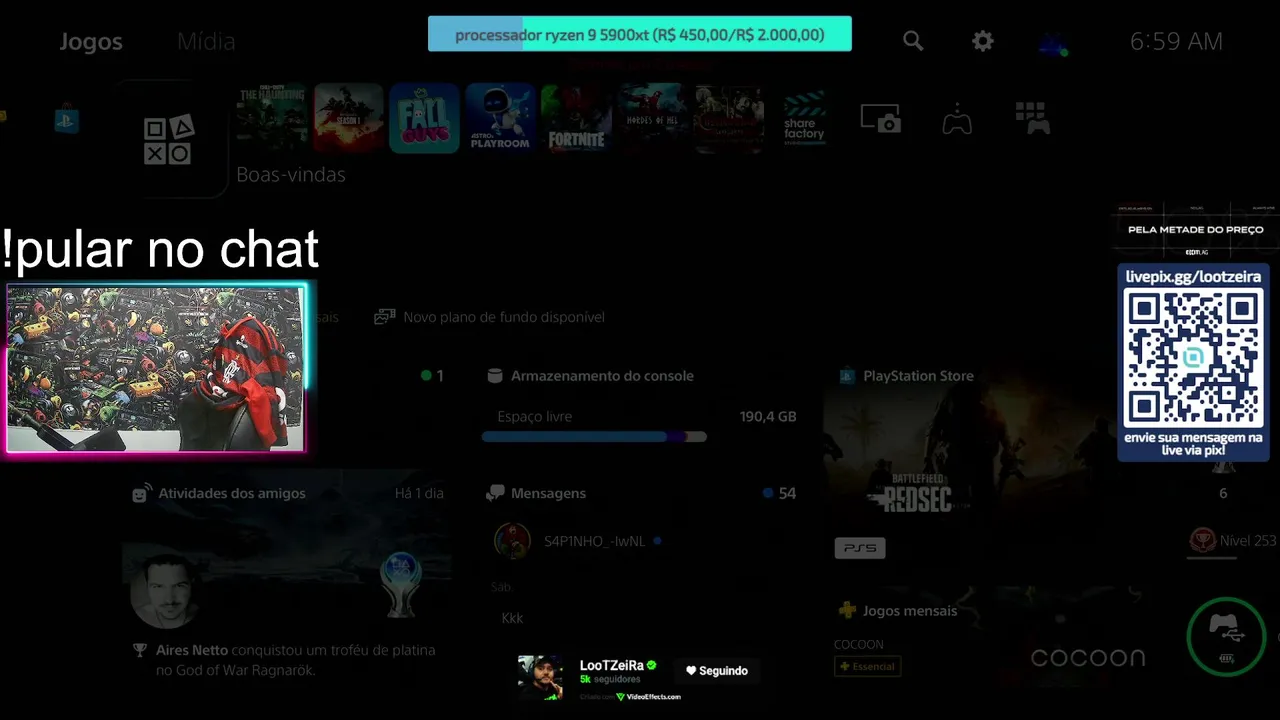This screenshot has height=720, width=1280.
Task: Open the Season 1 game tile
Action: point(348,118)
